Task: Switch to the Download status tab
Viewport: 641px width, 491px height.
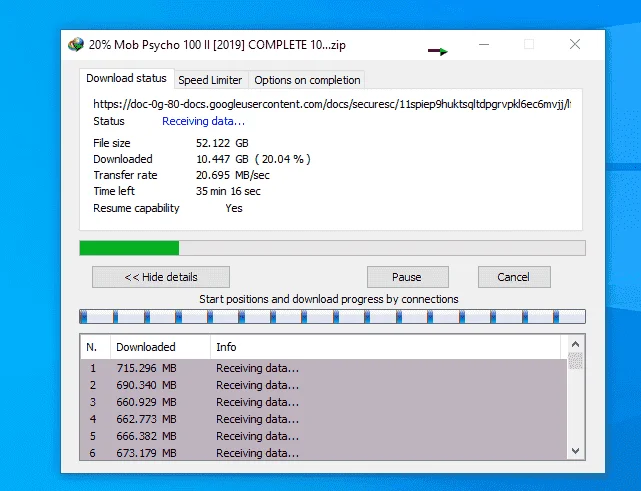Action: (126, 78)
